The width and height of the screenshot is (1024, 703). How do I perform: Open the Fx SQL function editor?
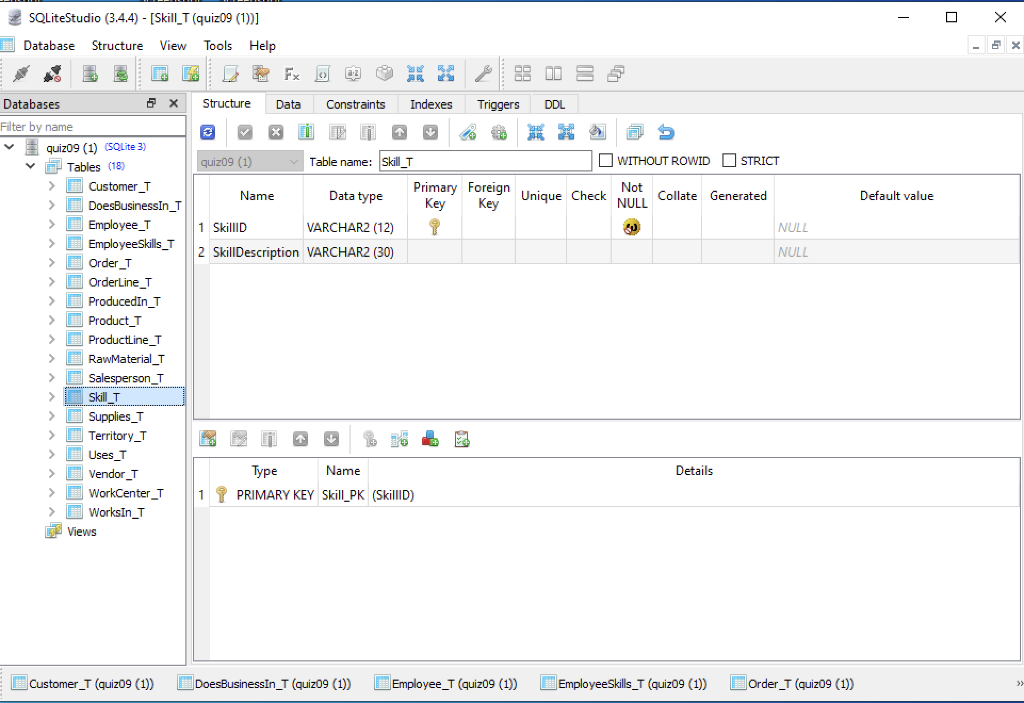pos(291,74)
